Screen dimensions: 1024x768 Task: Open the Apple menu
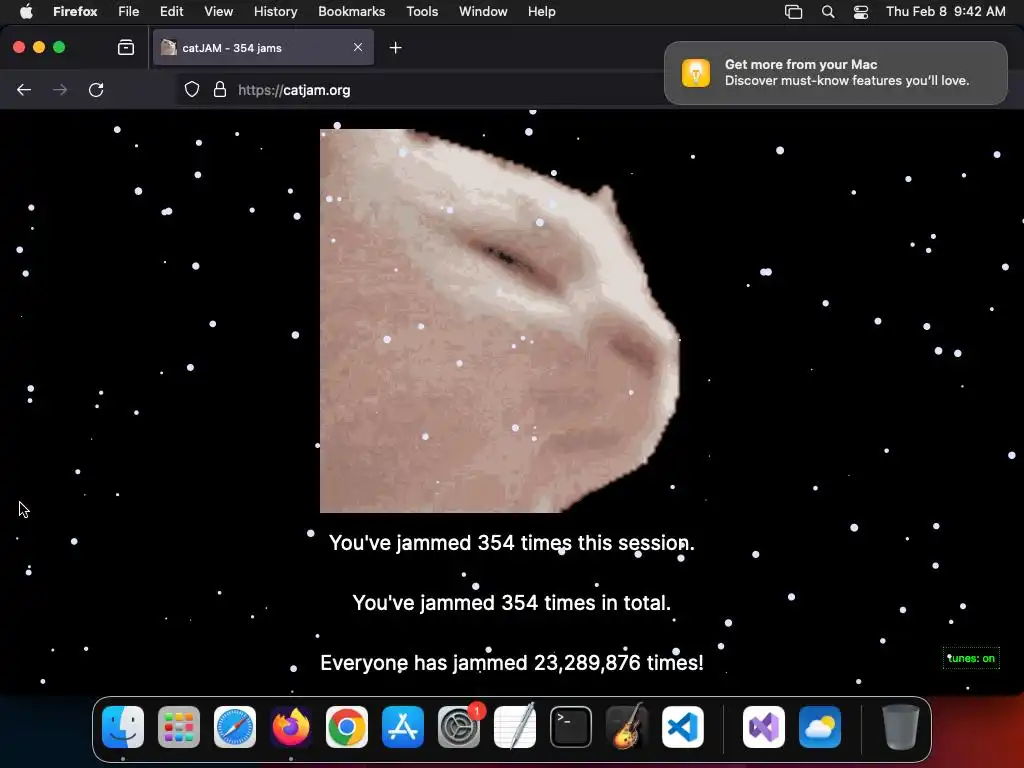coord(26,11)
